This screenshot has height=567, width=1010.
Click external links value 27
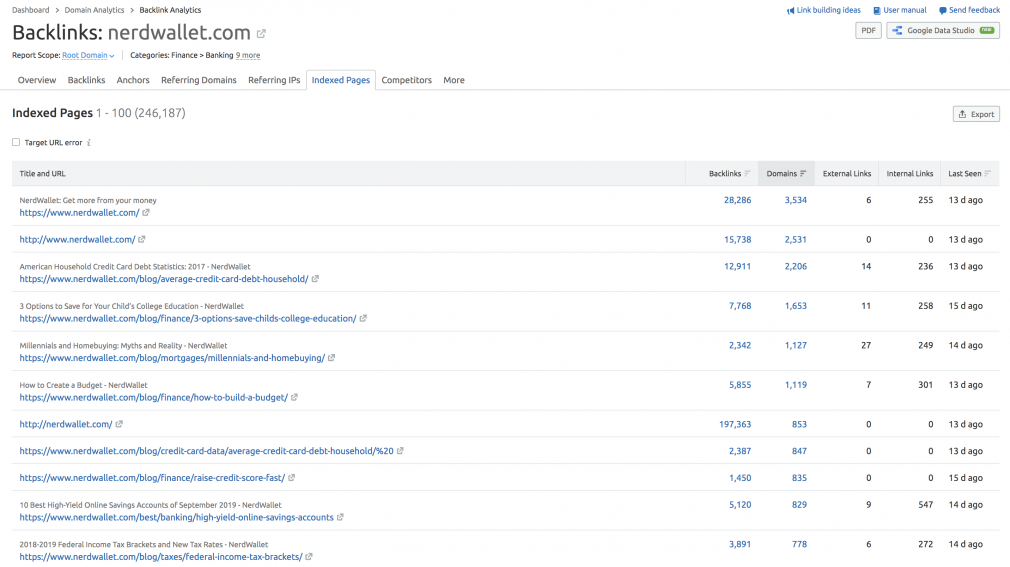tap(866, 345)
